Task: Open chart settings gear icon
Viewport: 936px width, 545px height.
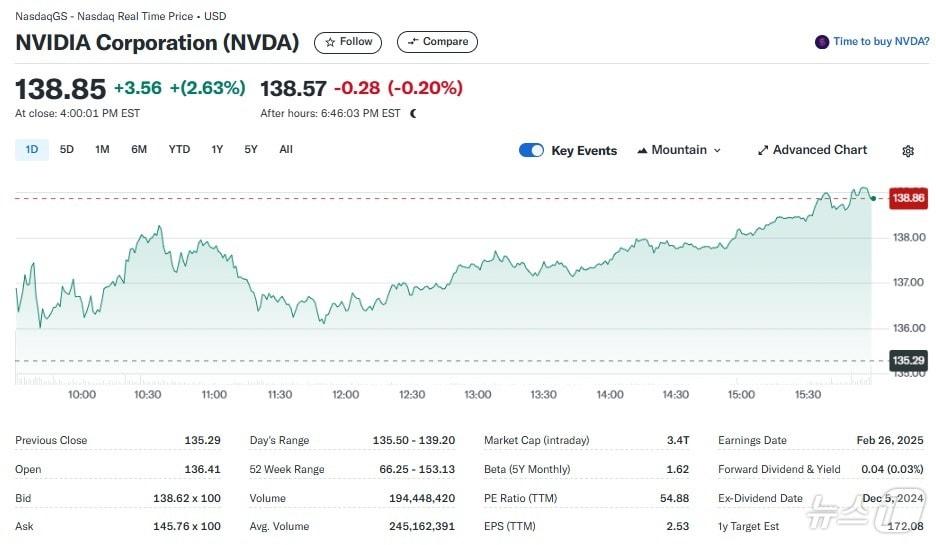Action: coord(908,151)
